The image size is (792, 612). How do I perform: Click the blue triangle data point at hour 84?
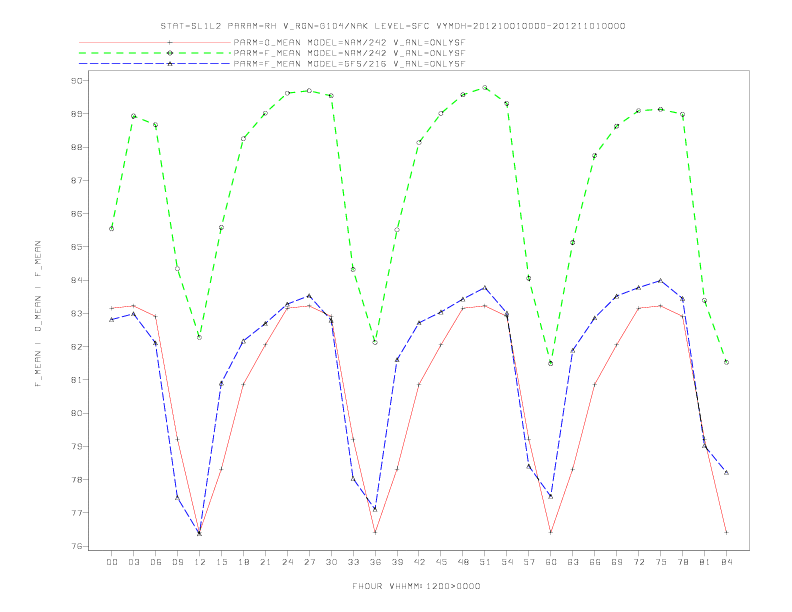(726, 472)
